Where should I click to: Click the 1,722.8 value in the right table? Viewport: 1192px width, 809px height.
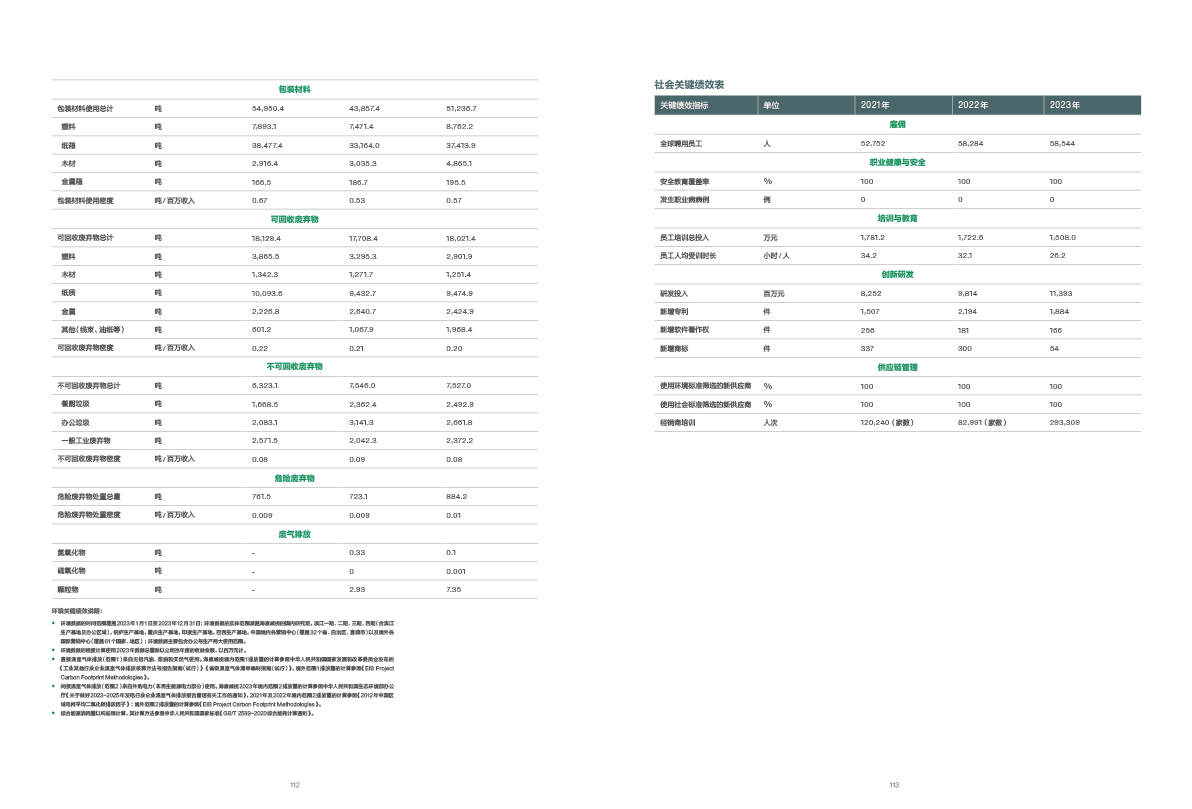tap(971, 237)
